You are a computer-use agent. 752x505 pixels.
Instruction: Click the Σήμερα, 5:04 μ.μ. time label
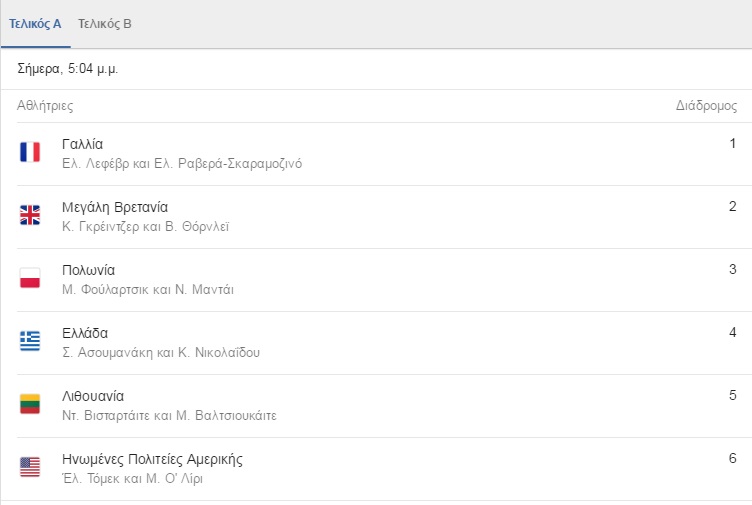pos(68,69)
